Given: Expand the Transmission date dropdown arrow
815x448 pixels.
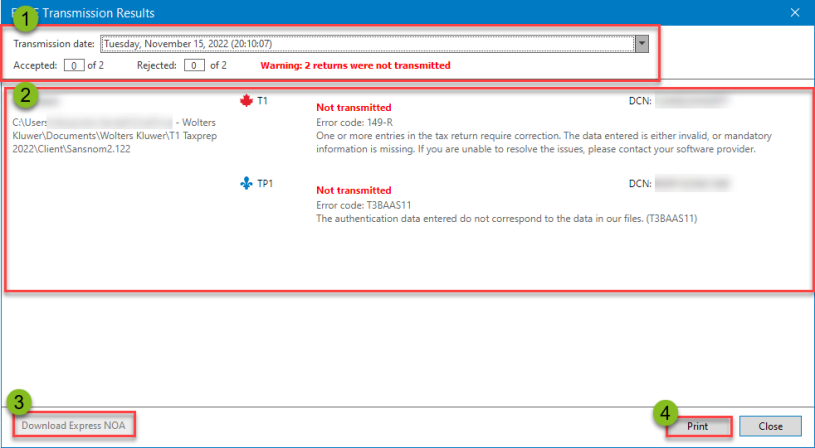Looking at the screenshot, I should [x=642, y=44].
